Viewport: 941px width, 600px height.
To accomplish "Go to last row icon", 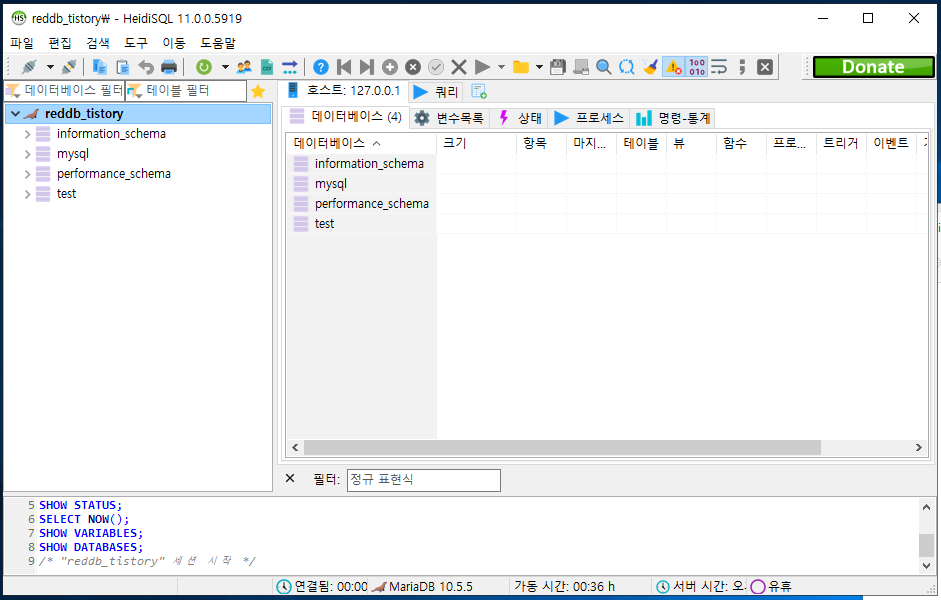I will [x=367, y=67].
